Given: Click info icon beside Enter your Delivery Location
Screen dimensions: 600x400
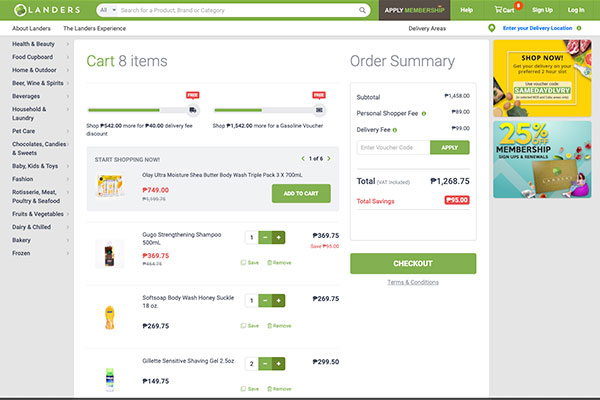Looking at the screenshot, I should (579, 28).
